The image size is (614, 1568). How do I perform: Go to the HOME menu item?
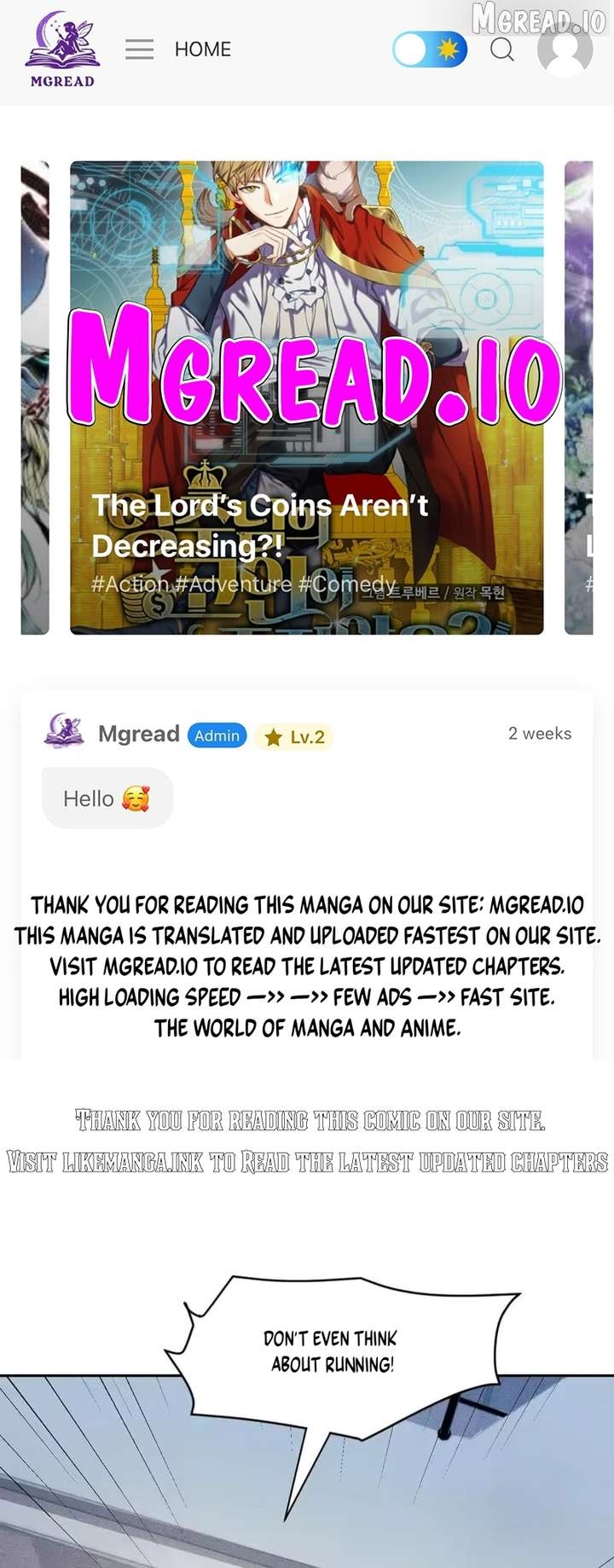tap(203, 49)
